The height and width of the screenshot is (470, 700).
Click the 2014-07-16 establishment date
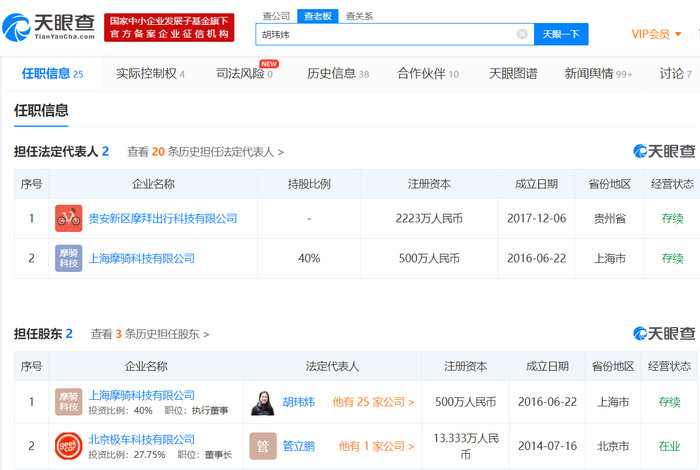tap(547, 446)
